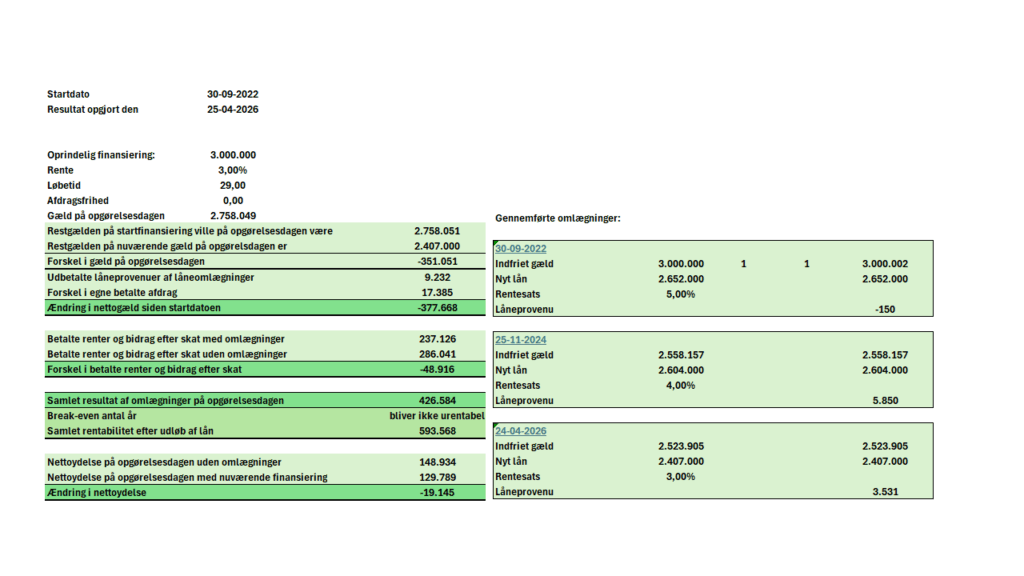
Task: Select 'Låneprovenu' label under 30-09-2022
Action: pos(524,310)
